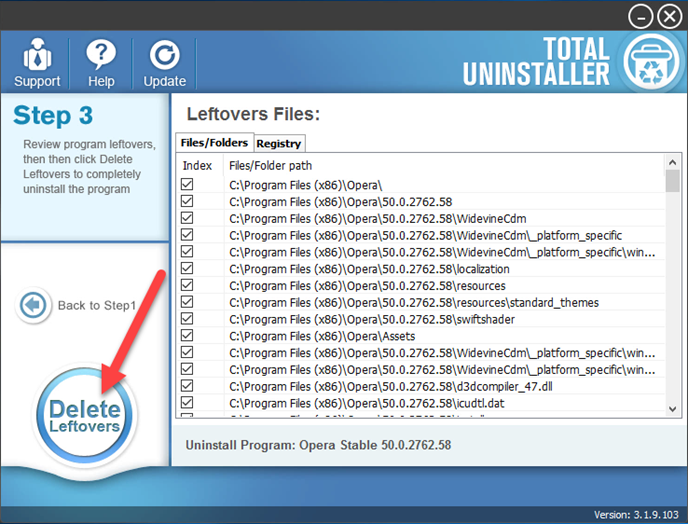Image resolution: width=688 pixels, height=524 pixels.
Task: Uncheck the WidevineCdm\_platform_specific row checkbox
Action: pos(187,234)
